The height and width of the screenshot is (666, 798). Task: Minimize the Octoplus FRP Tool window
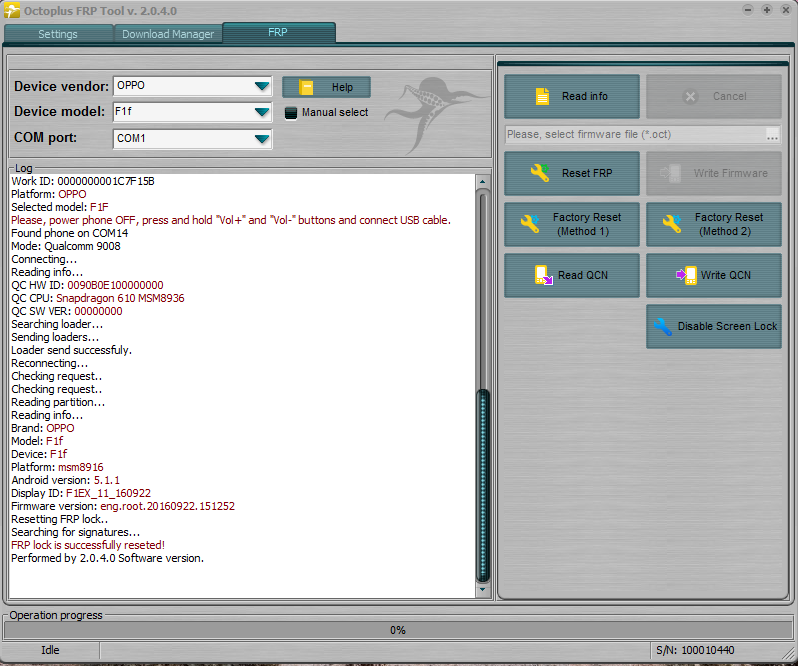point(748,10)
